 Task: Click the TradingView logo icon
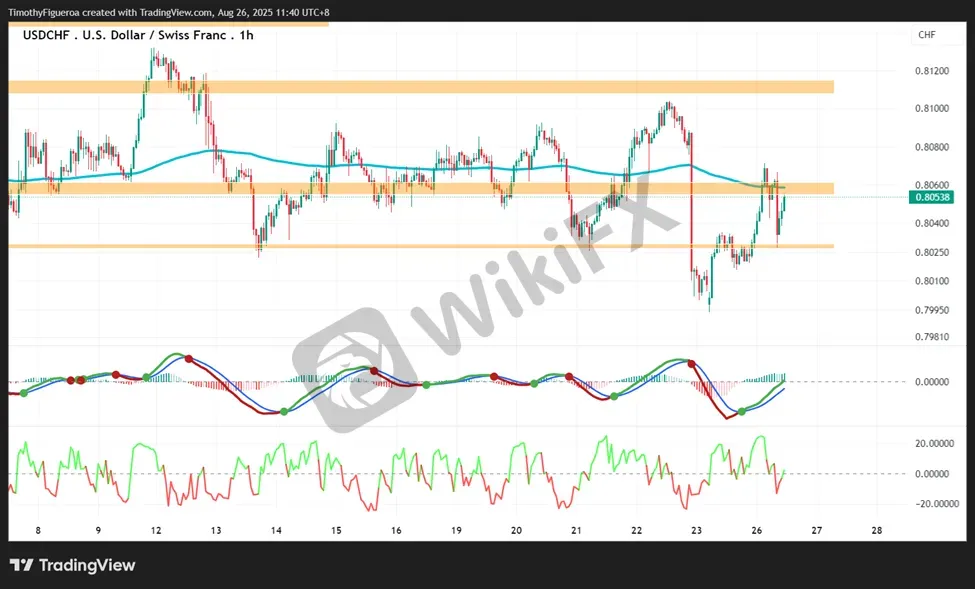(21, 565)
